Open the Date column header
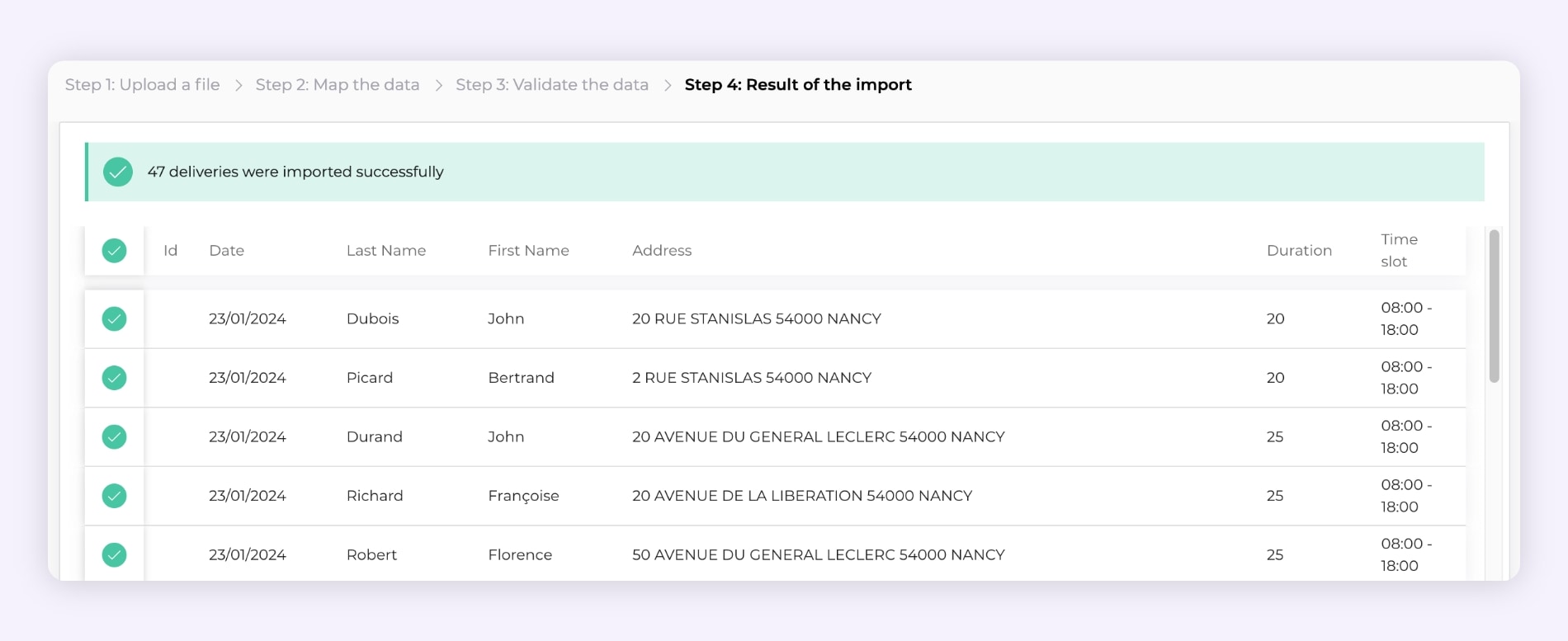 point(226,250)
